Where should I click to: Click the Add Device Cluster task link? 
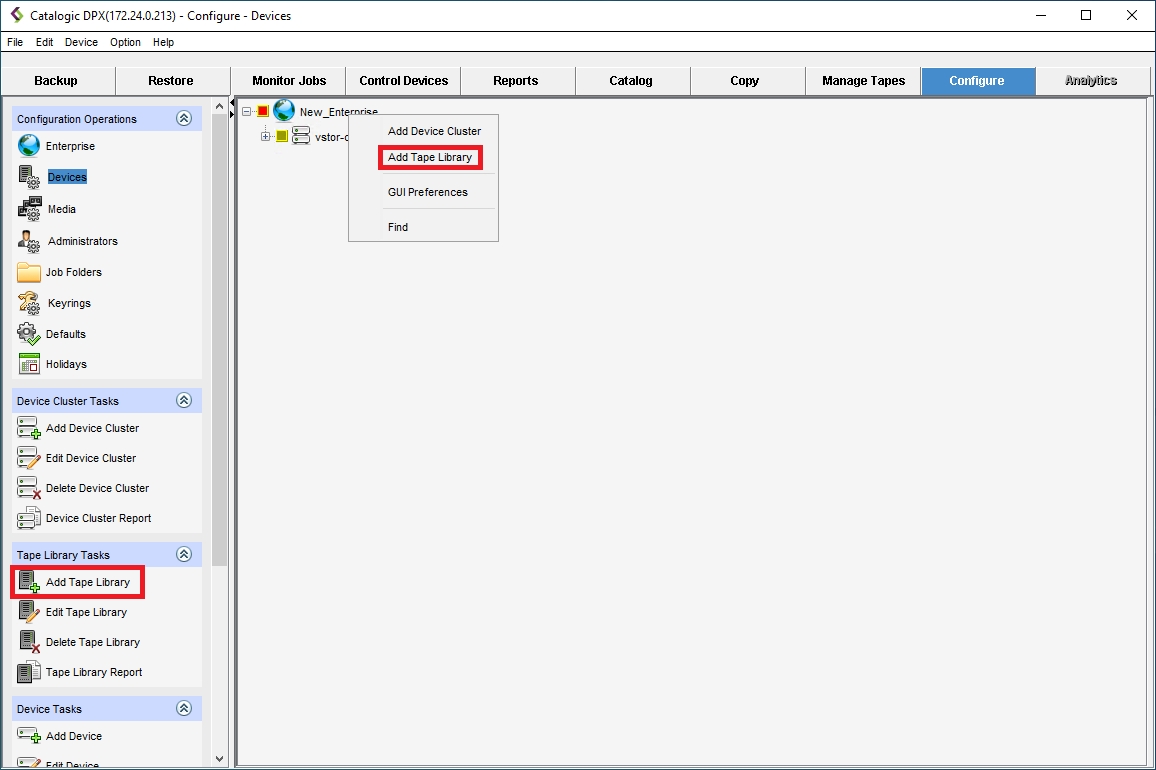[x=92, y=428]
